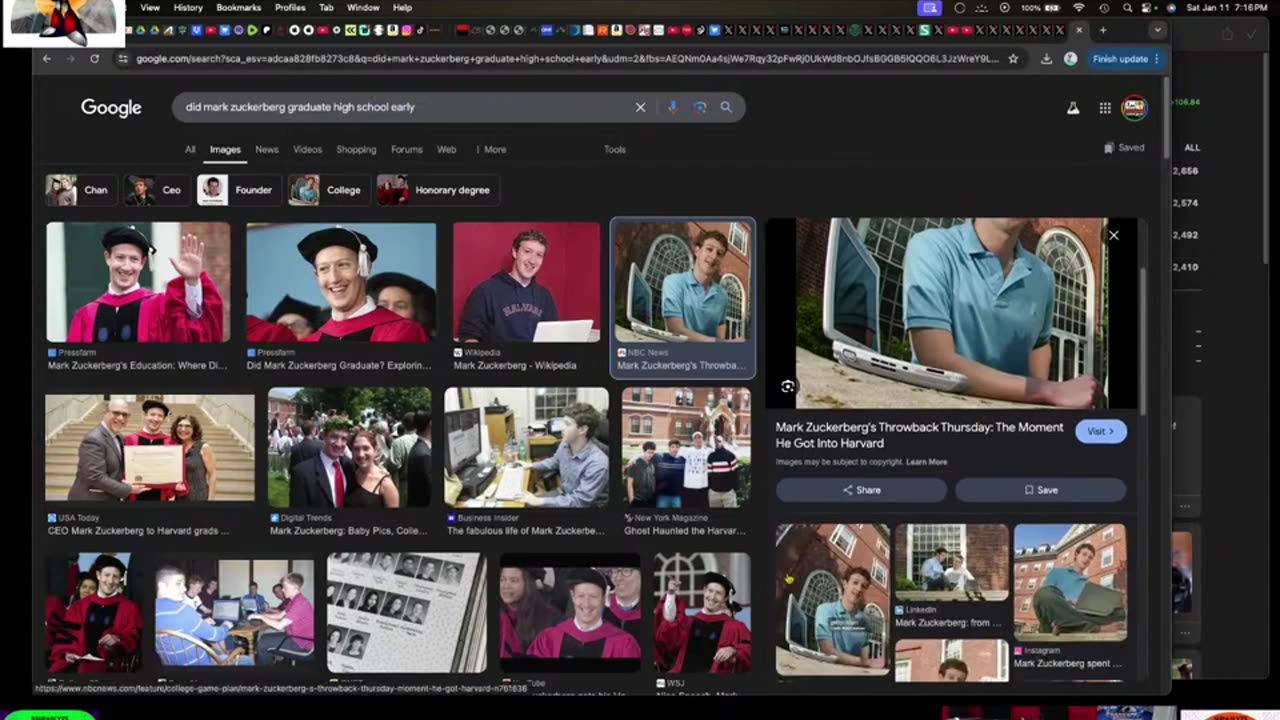Click the Chrome tab search dropdown arrow

(x=1157, y=30)
